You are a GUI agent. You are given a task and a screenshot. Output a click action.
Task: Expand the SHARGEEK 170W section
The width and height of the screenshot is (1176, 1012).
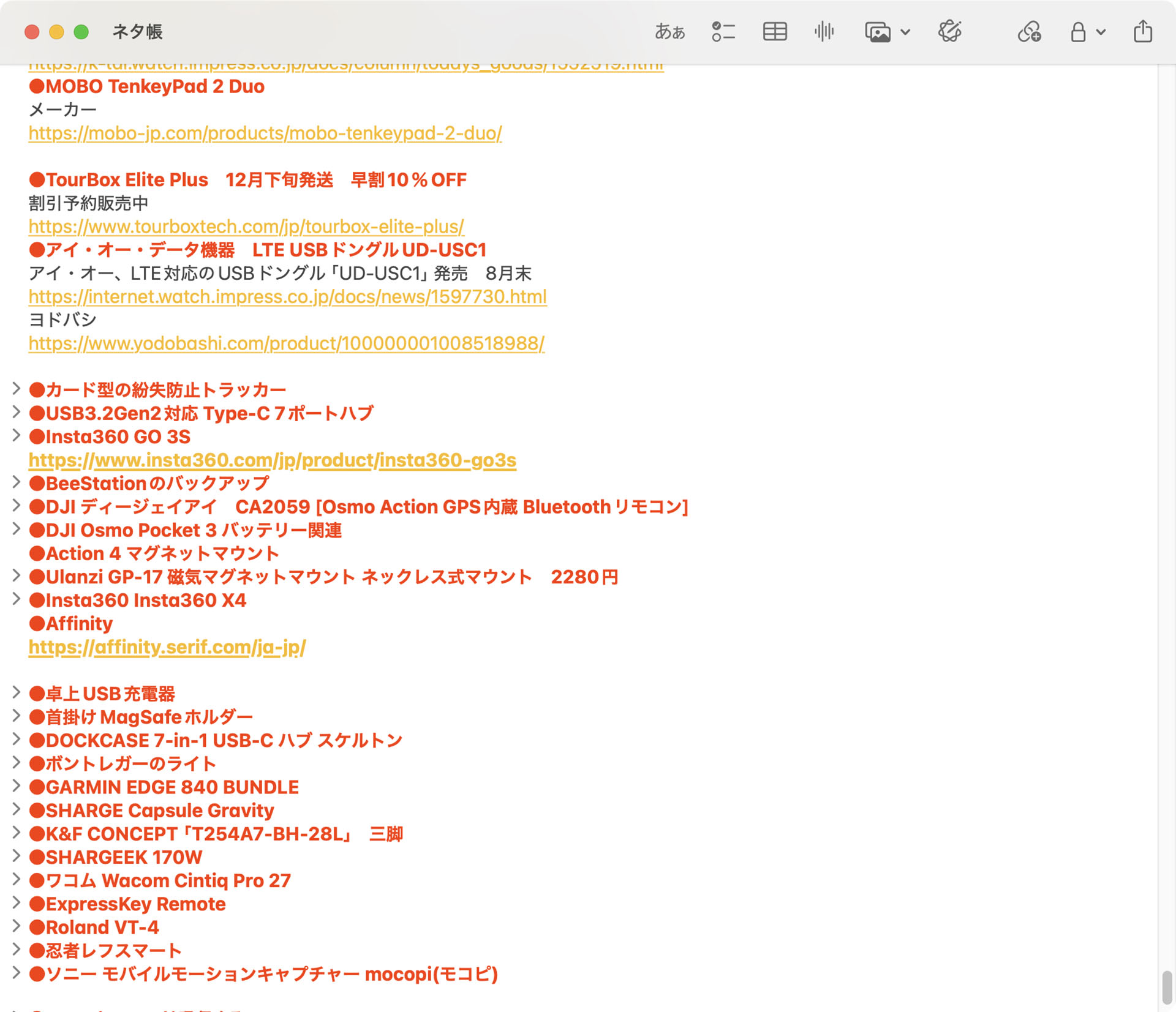pos(17,856)
